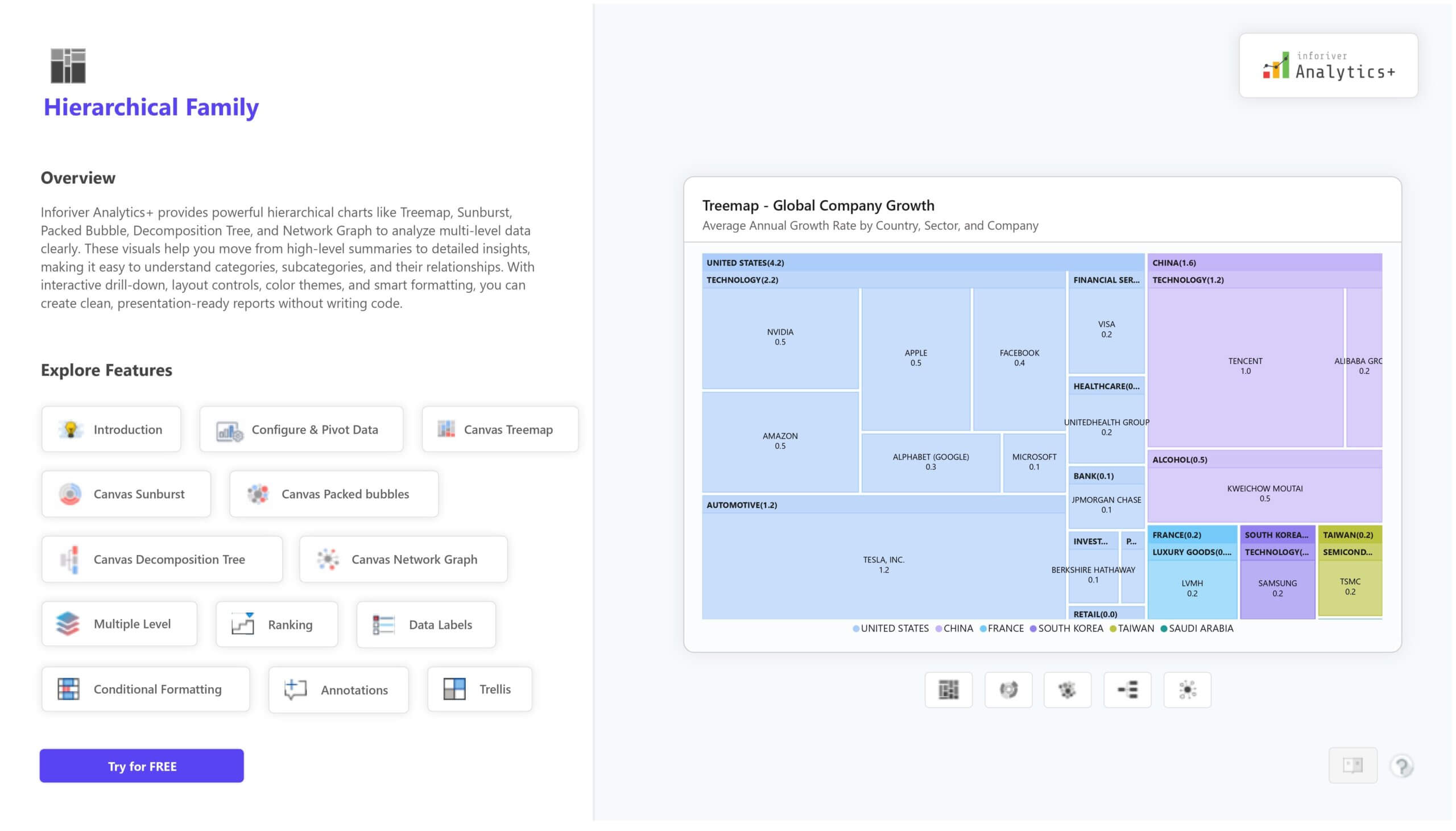Select the Treemap chart type icon below the visual
This screenshot has width=1456, height=831.
click(x=949, y=689)
